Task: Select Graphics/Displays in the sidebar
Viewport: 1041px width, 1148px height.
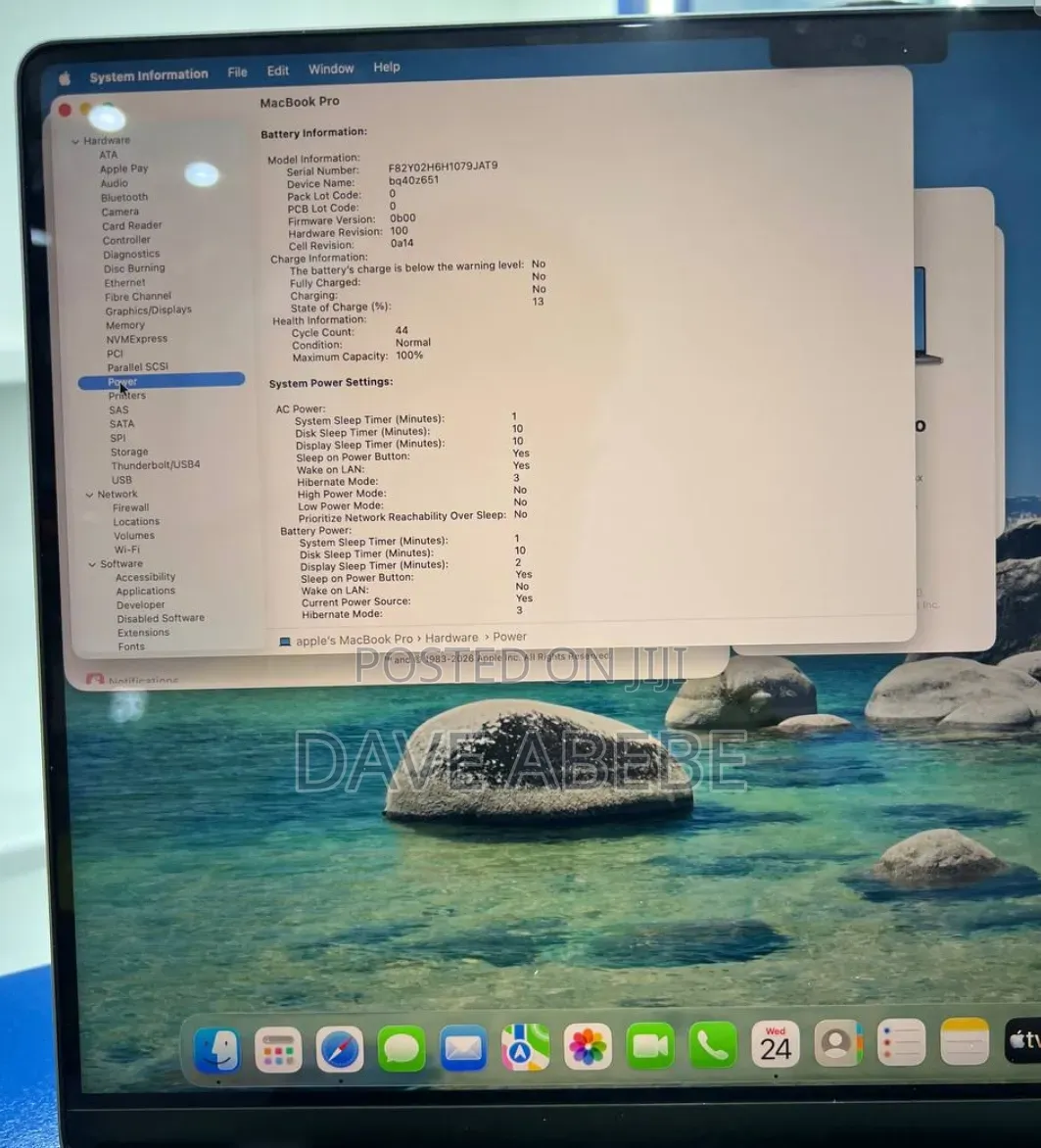Action: coord(148,311)
